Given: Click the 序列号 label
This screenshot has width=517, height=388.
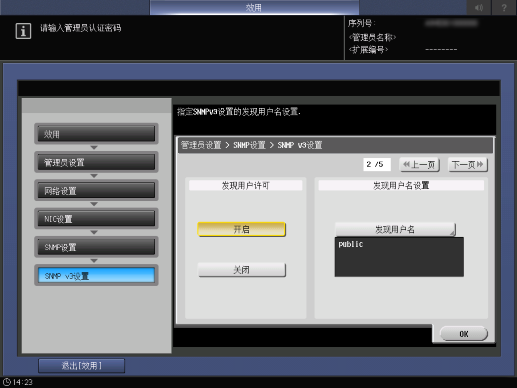Looking at the screenshot, I should [361, 23].
